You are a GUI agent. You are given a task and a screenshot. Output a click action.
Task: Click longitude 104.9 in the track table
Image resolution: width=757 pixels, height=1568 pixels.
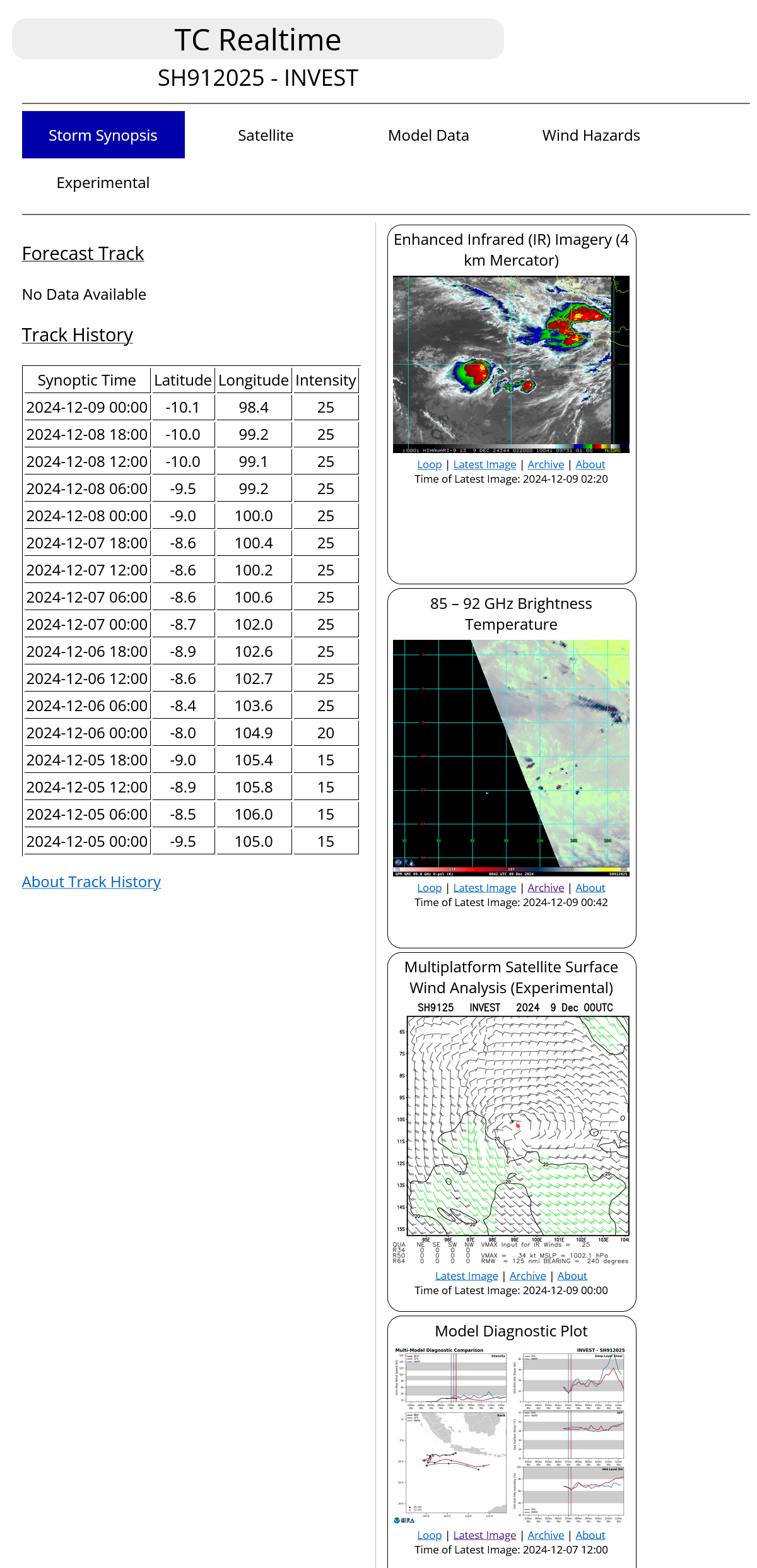tap(254, 733)
